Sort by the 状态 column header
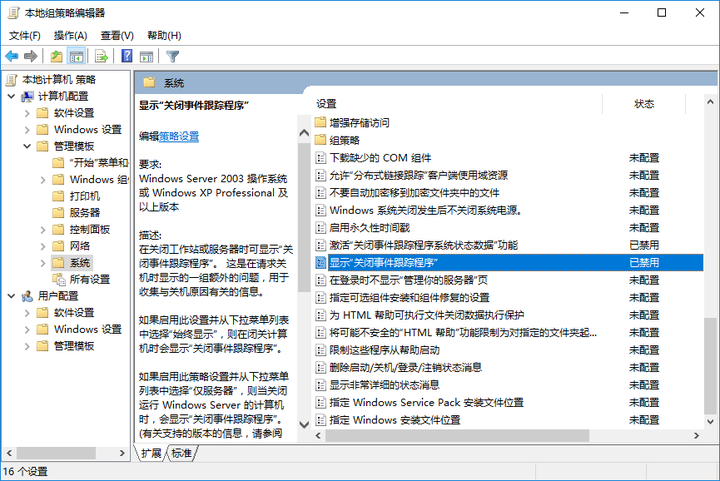The width and height of the screenshot is (720, 481). (x=644, y=104)
